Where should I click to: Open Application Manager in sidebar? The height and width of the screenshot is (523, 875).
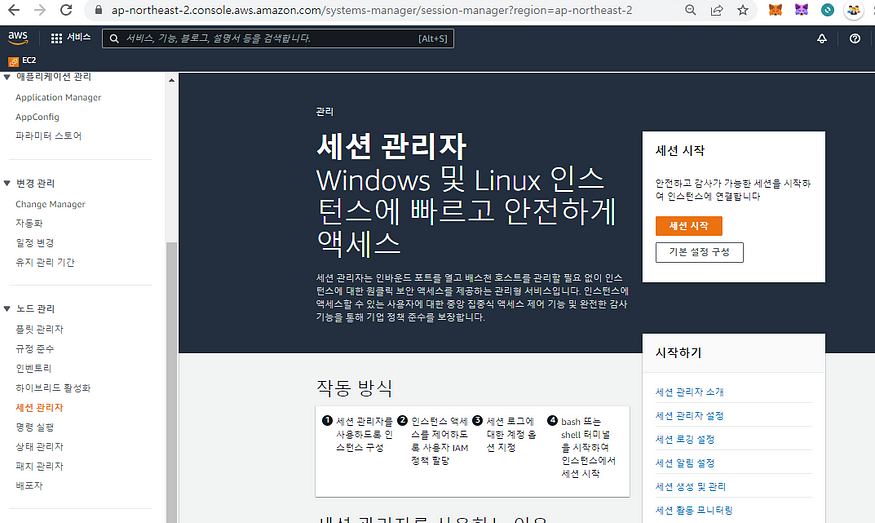[58, 97]
